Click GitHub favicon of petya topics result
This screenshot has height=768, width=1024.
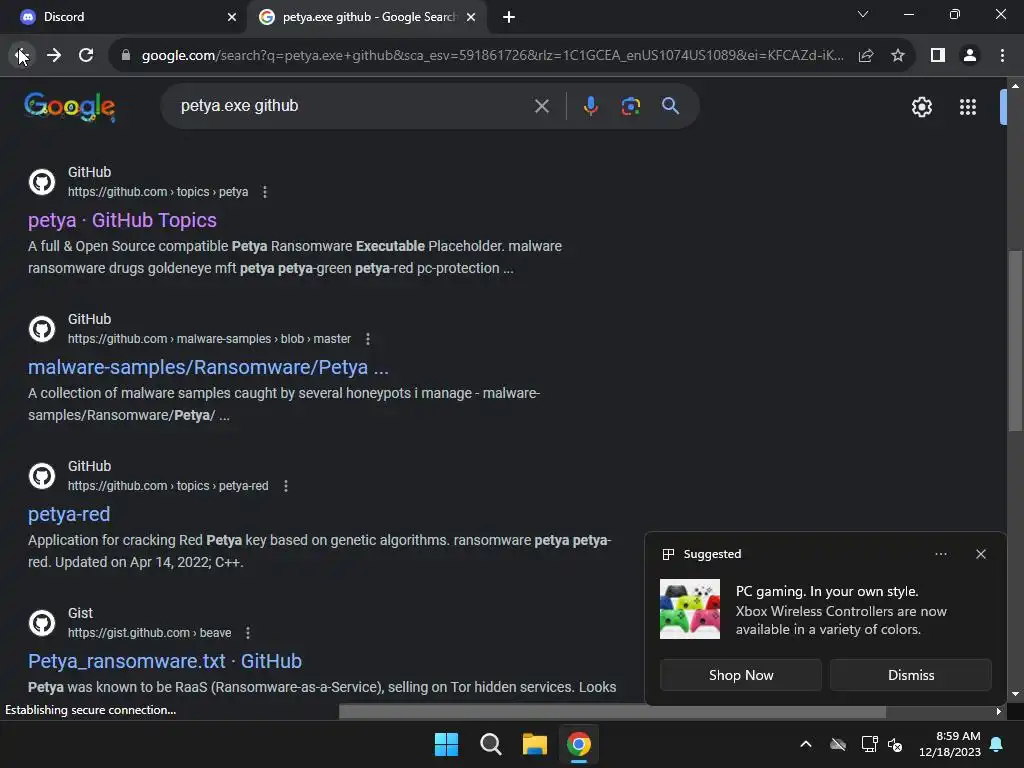(x=42, y=182)
